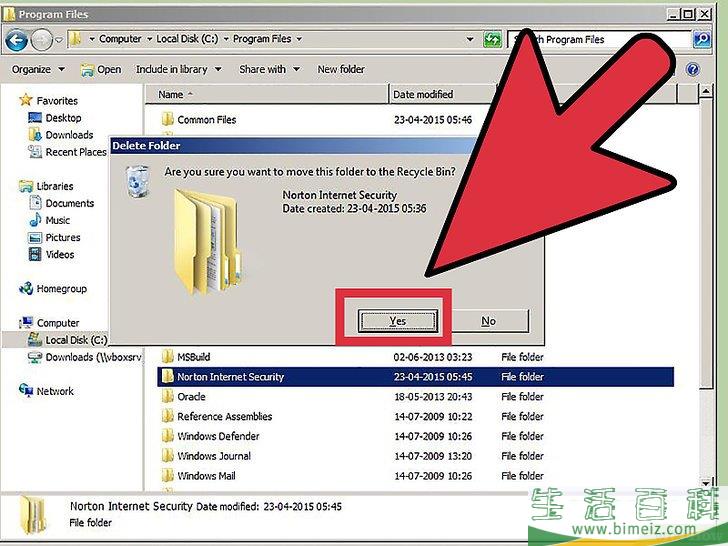728x546 pixels.
Task: Click Program Files in address breadcrumb
Action: (262, 39)
